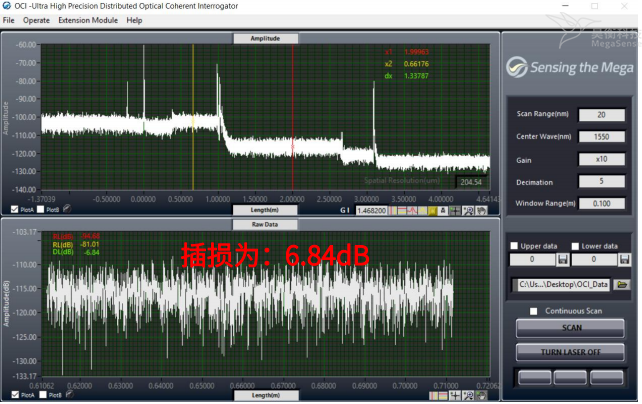Select the horizontal cursors tool in Raw Data toolbar

[443, 396]
